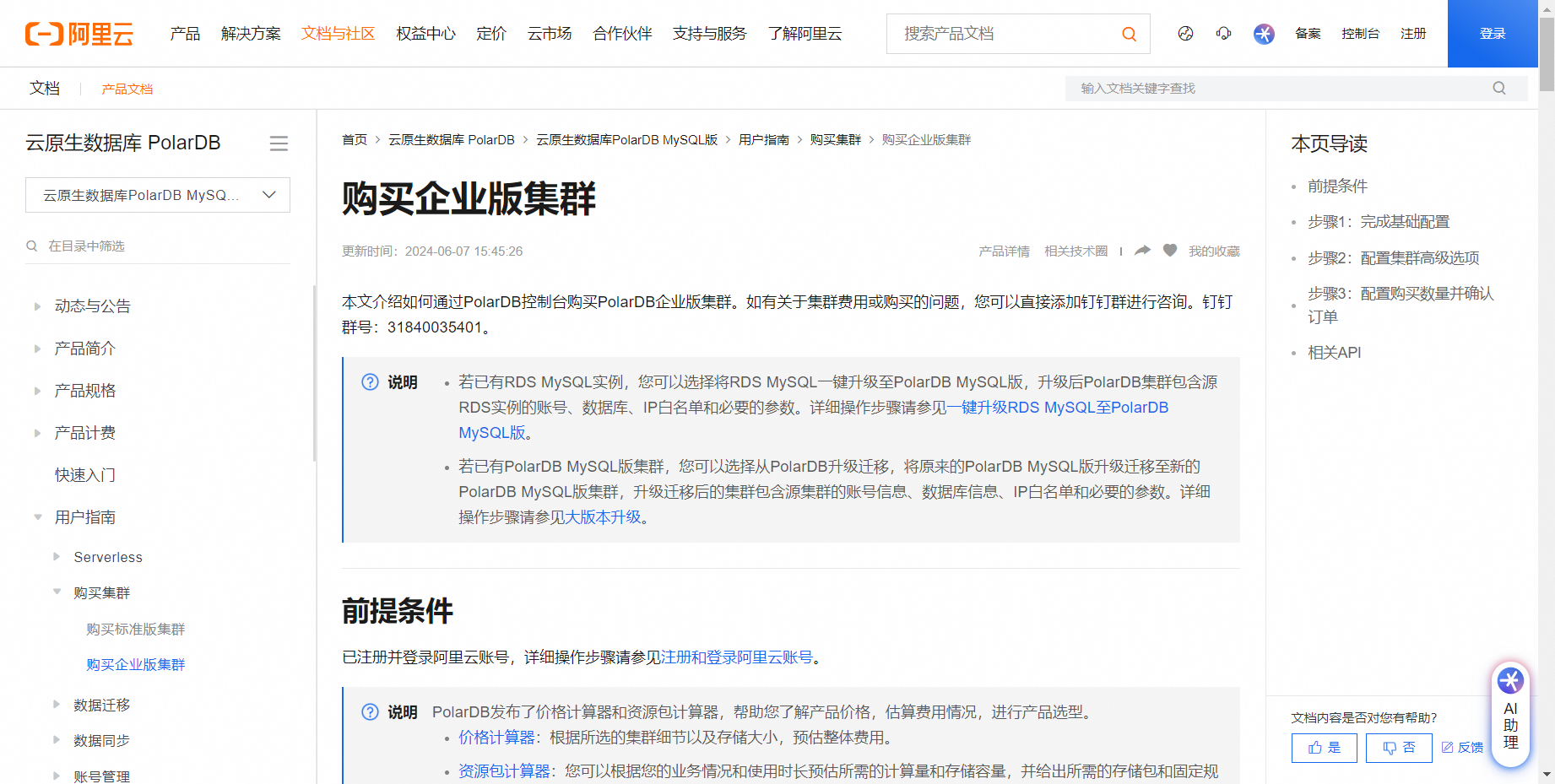Select 购买企业版集群 in sidebar

(x=136, y=665)
